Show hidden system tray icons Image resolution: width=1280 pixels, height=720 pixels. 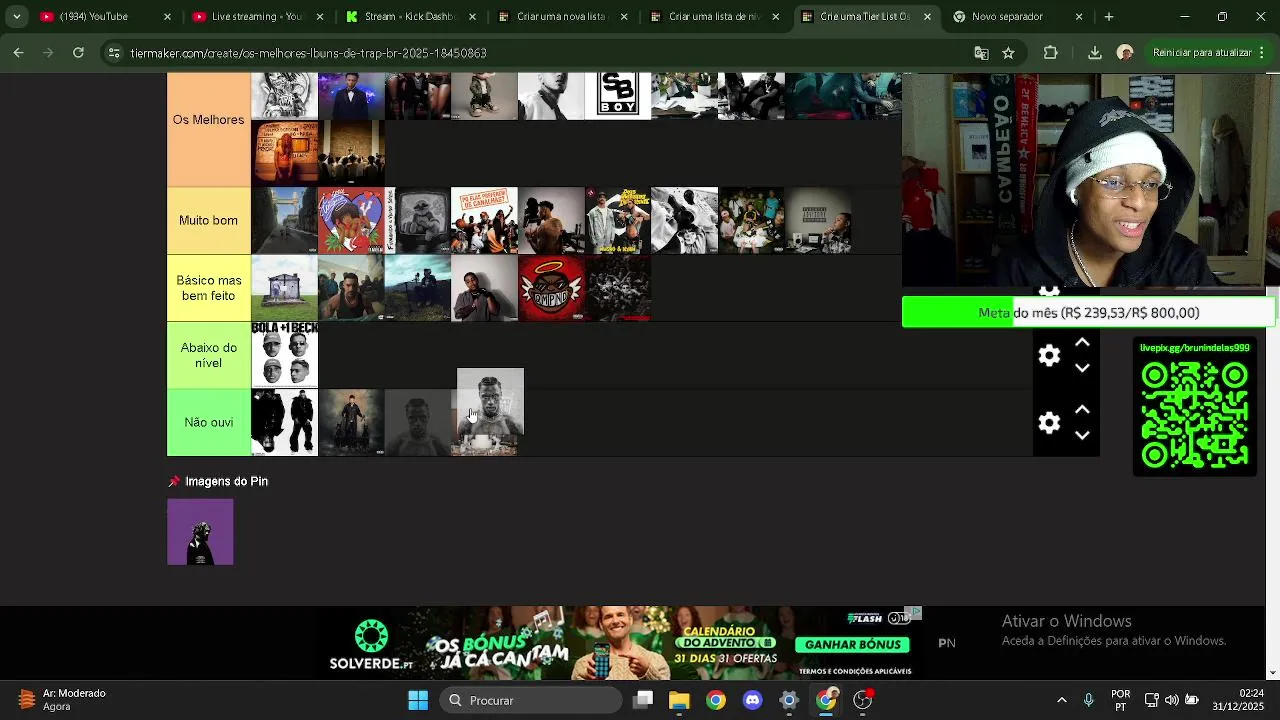1061,700
